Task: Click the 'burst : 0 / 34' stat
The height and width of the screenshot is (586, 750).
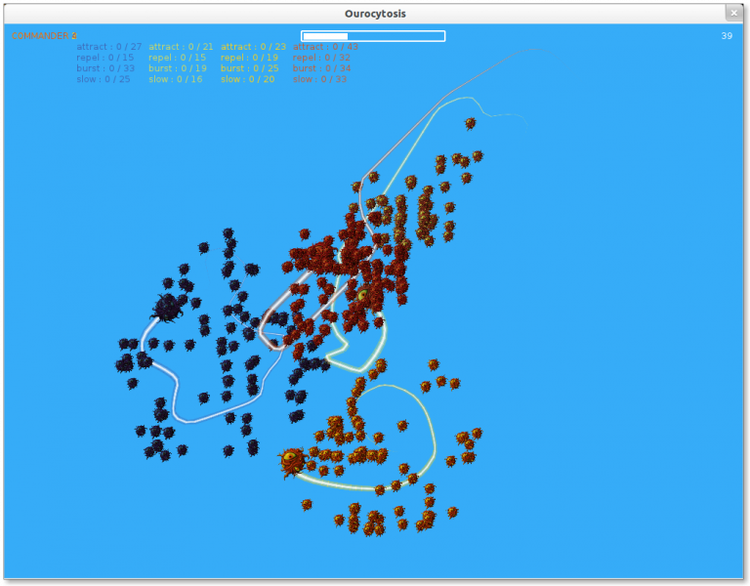Action: click(322, 68)
